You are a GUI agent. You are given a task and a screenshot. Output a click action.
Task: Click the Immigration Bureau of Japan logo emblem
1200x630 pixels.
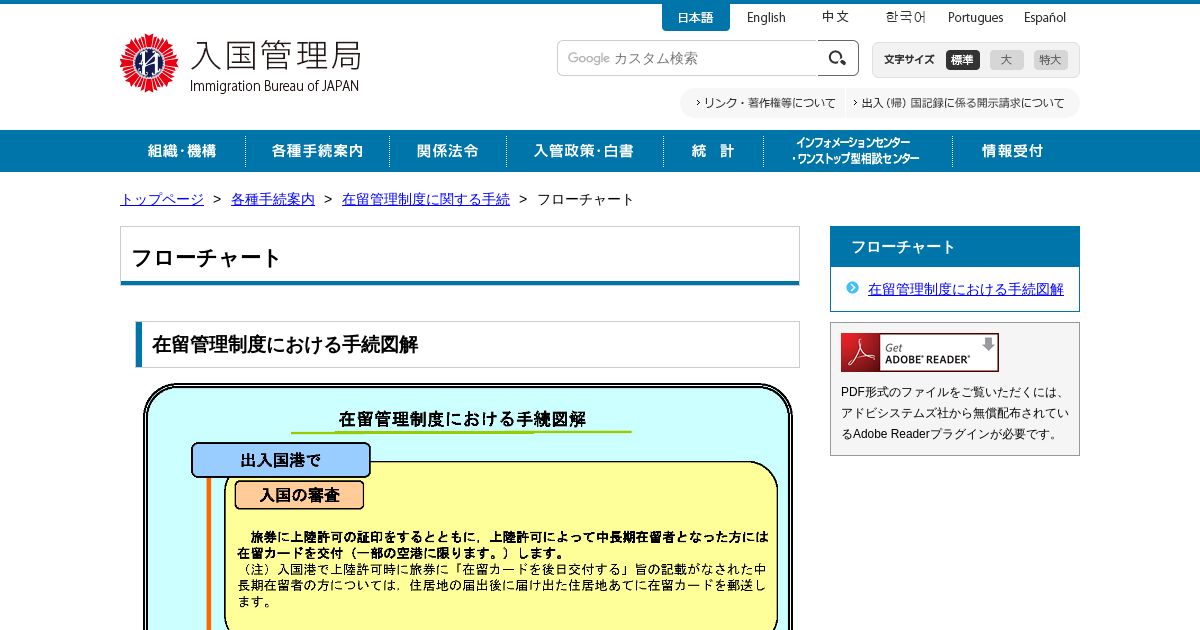click(x=149, y=63)
